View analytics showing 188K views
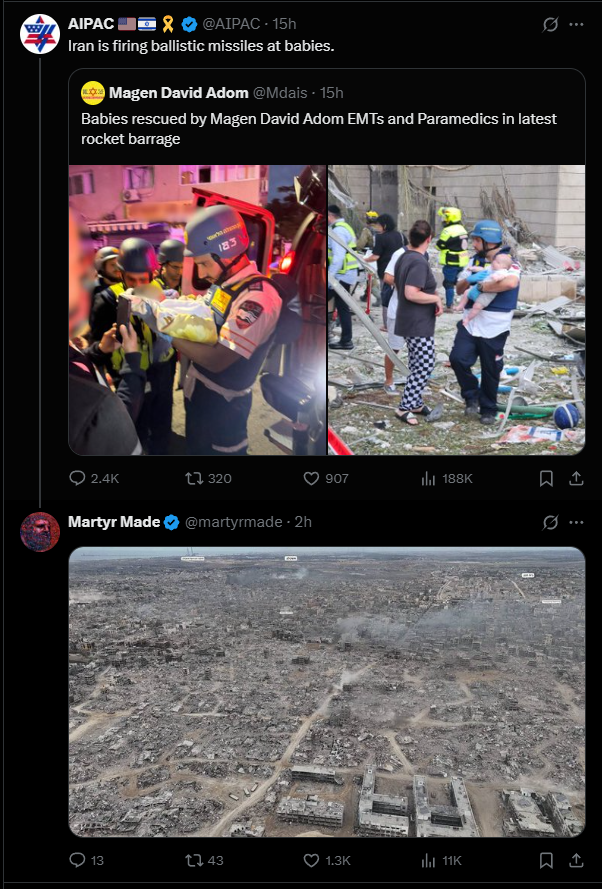The image size is (602, 889). [447, 479]
